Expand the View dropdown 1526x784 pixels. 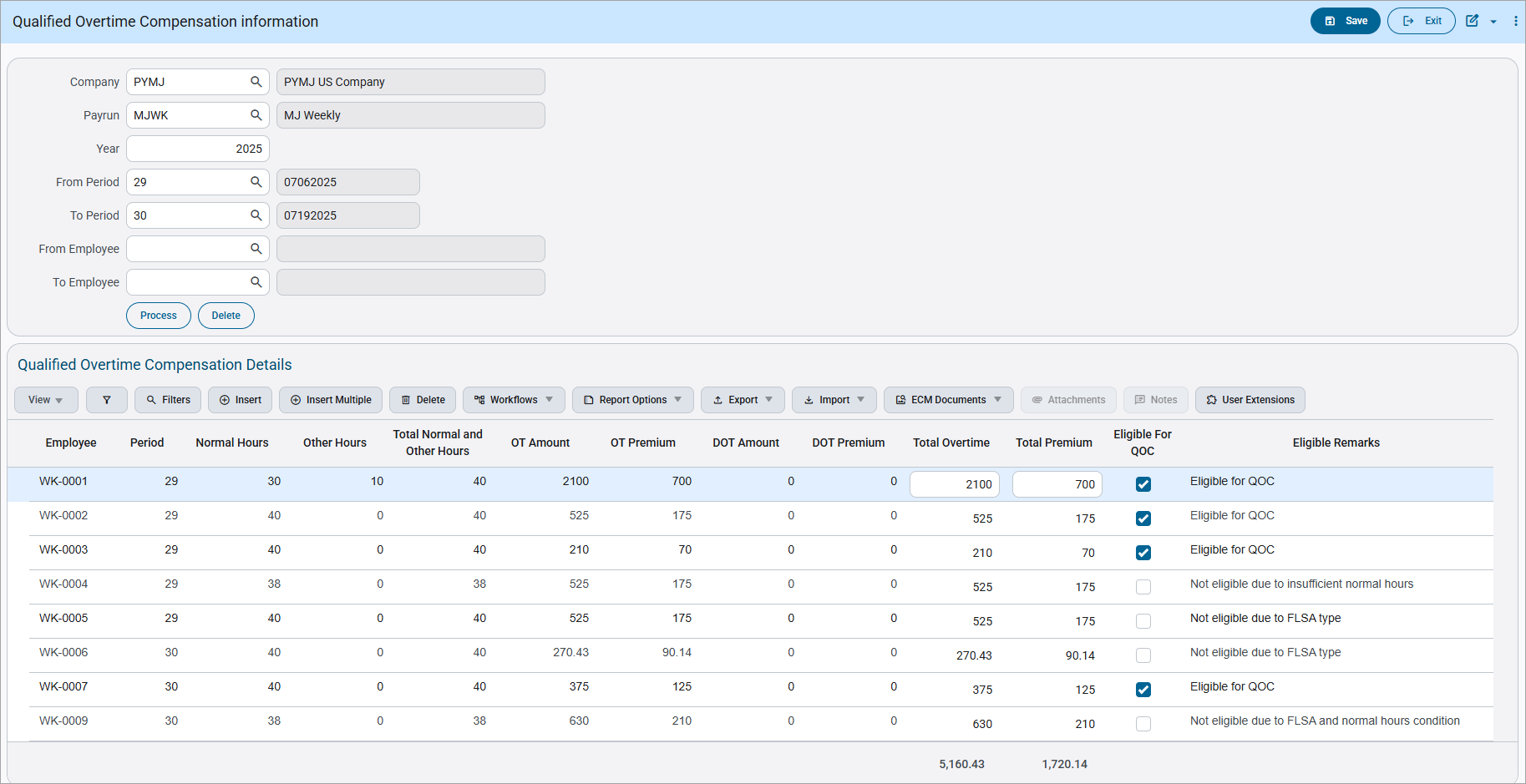46,400
